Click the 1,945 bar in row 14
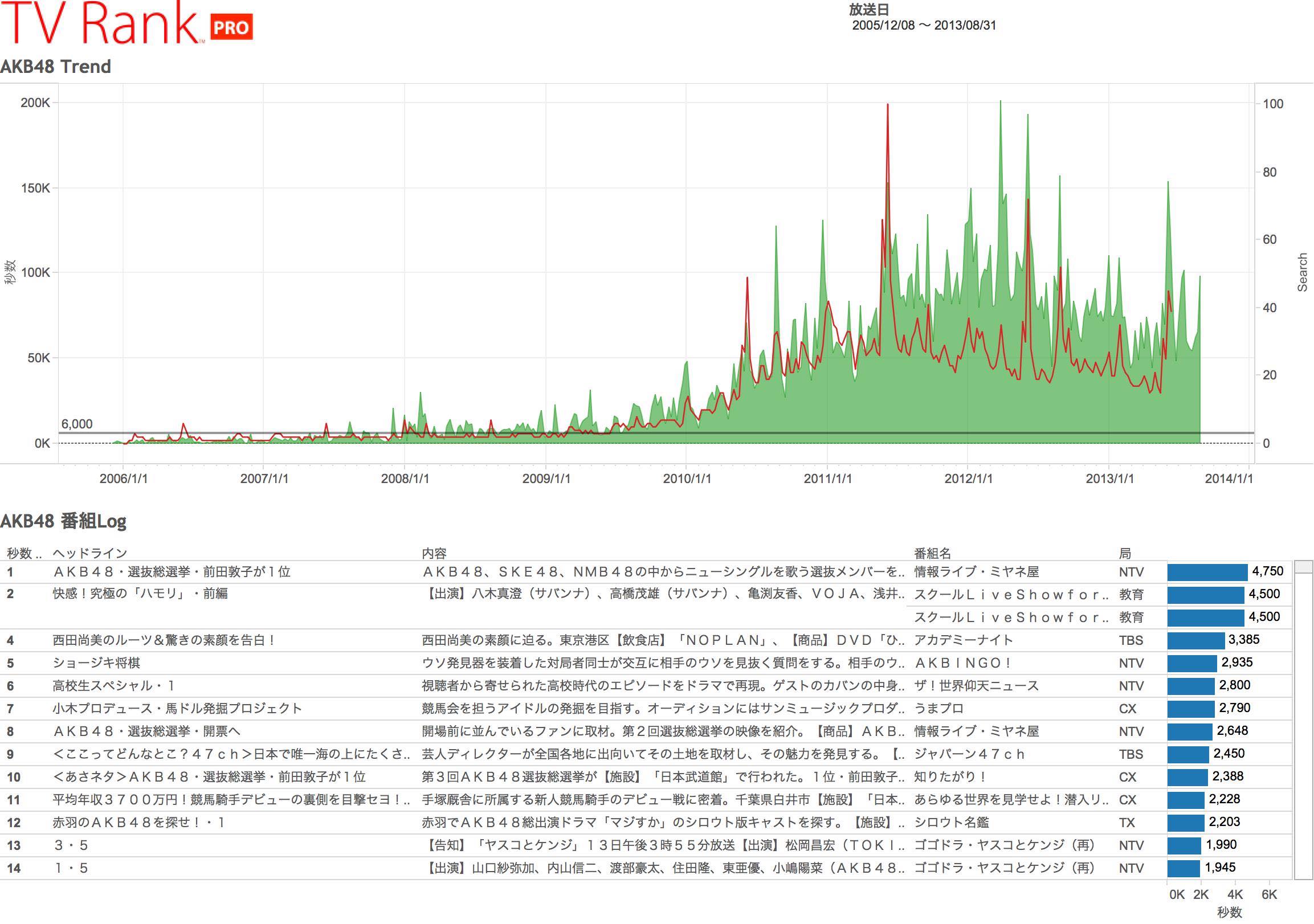Screen dimensions: 1314x924 pos(1184,869)
